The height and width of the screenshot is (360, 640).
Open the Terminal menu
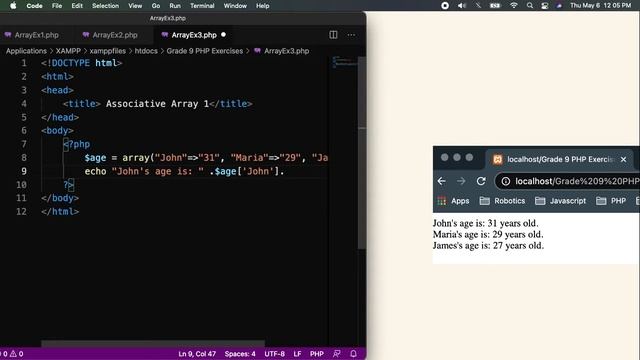coord(202,6)
